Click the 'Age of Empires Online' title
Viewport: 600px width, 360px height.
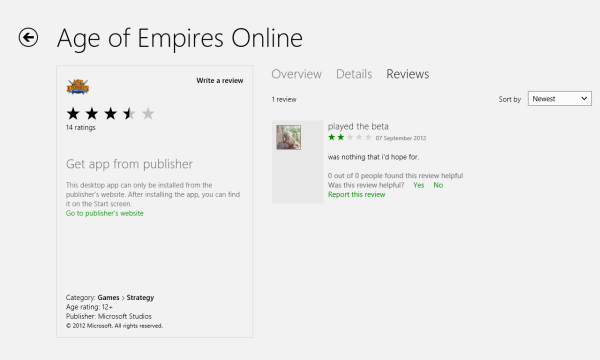(180, 38)
